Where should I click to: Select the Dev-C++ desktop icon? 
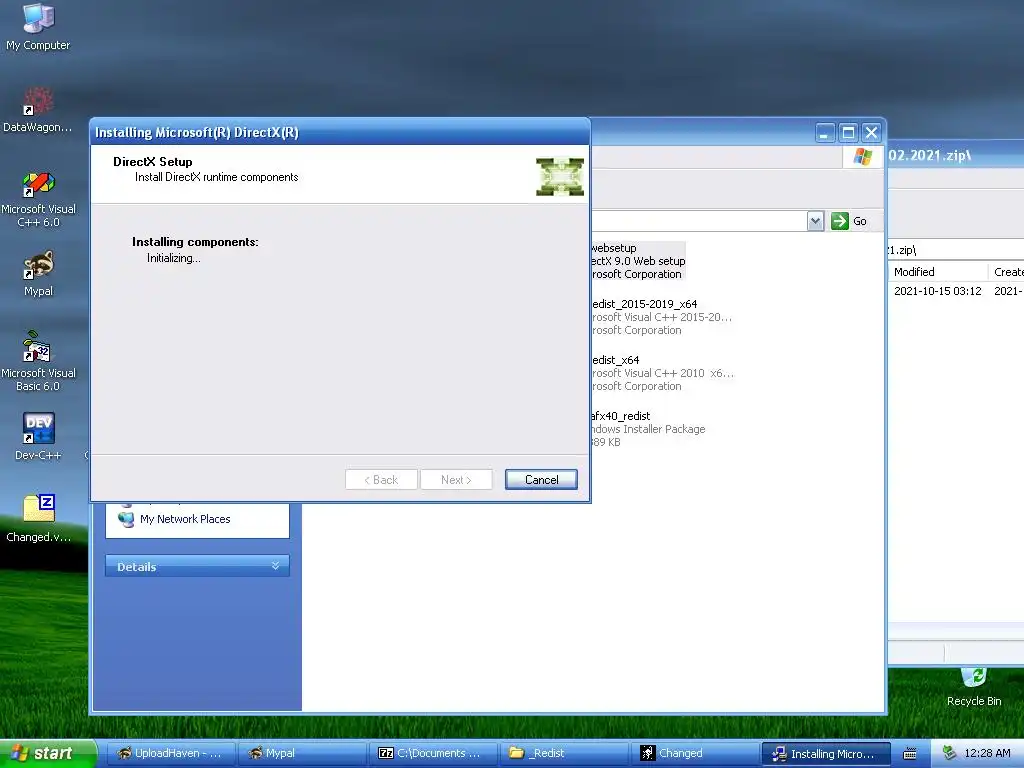(38, 436)
